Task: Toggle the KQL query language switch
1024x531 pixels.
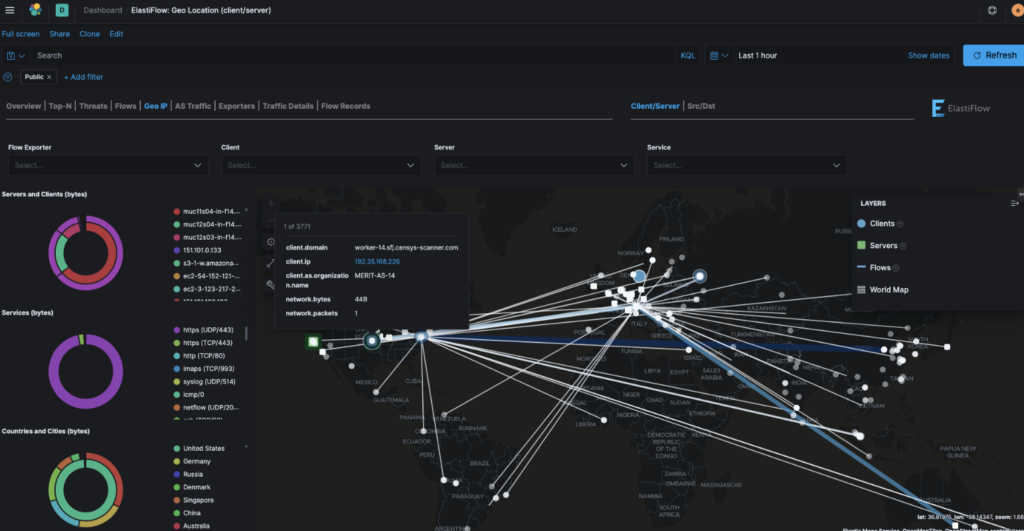Action: pyautogui.click(x=688, y=56)
